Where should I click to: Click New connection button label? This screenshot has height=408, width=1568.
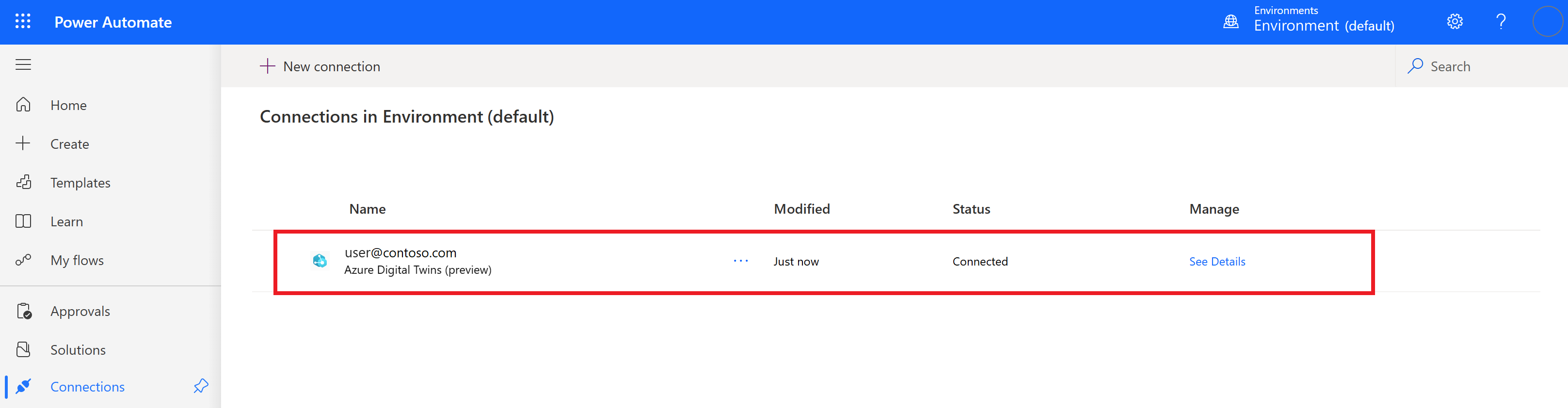(x=332, y=66)
